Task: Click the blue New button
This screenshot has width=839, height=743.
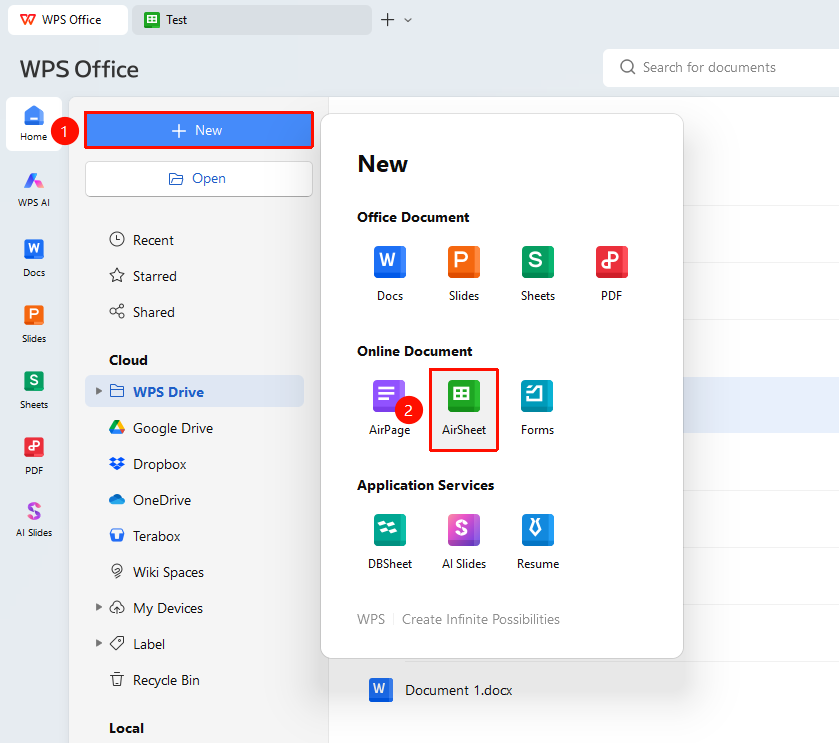Action: click(199, 130)
